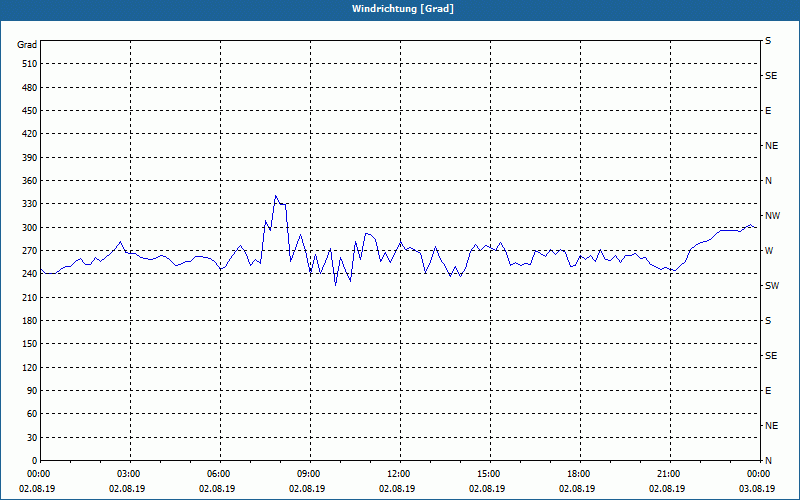Click the 03:00 time label
The height and width of the screenshot is (500, 800).
tap(129, 474)
